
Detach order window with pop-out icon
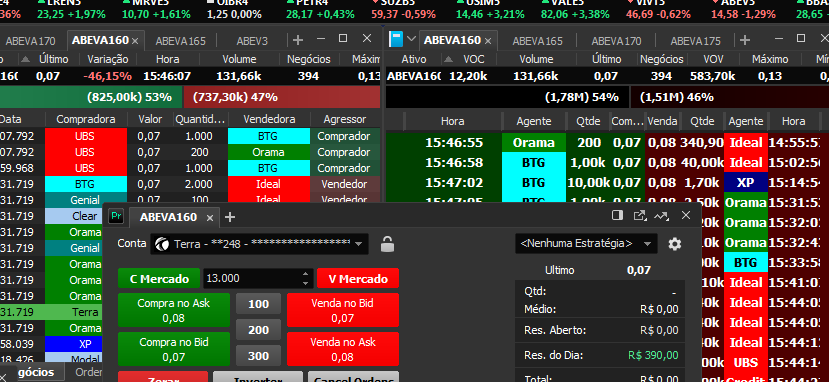coord(639,216)
